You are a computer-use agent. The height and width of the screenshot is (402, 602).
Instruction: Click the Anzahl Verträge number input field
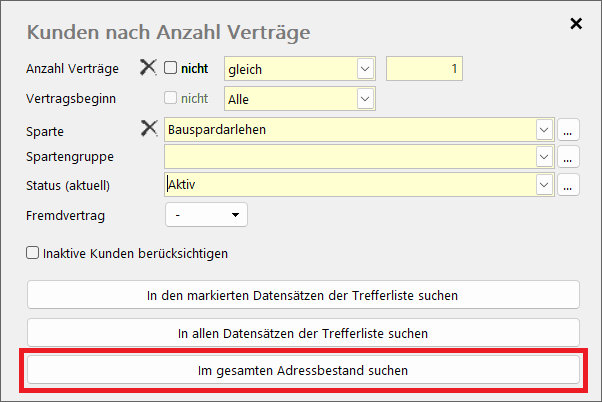point(424,69)
